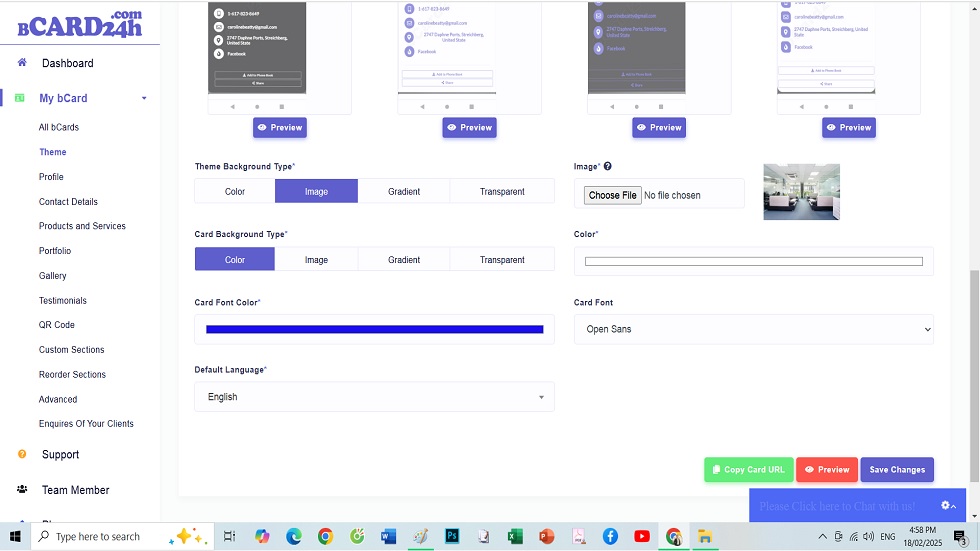
Task: Open the Card Font dropdown
Action: [x=753, y=329]
